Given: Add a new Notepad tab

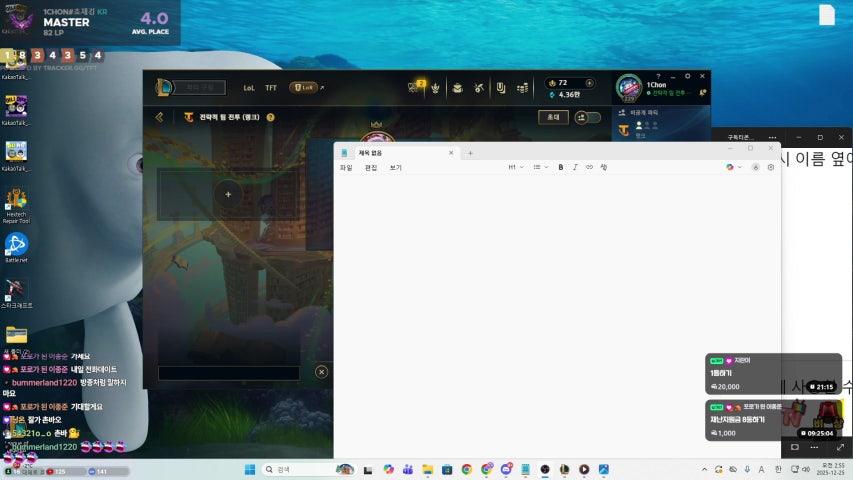Looking at the screenshot, I should tap(470, 153).
